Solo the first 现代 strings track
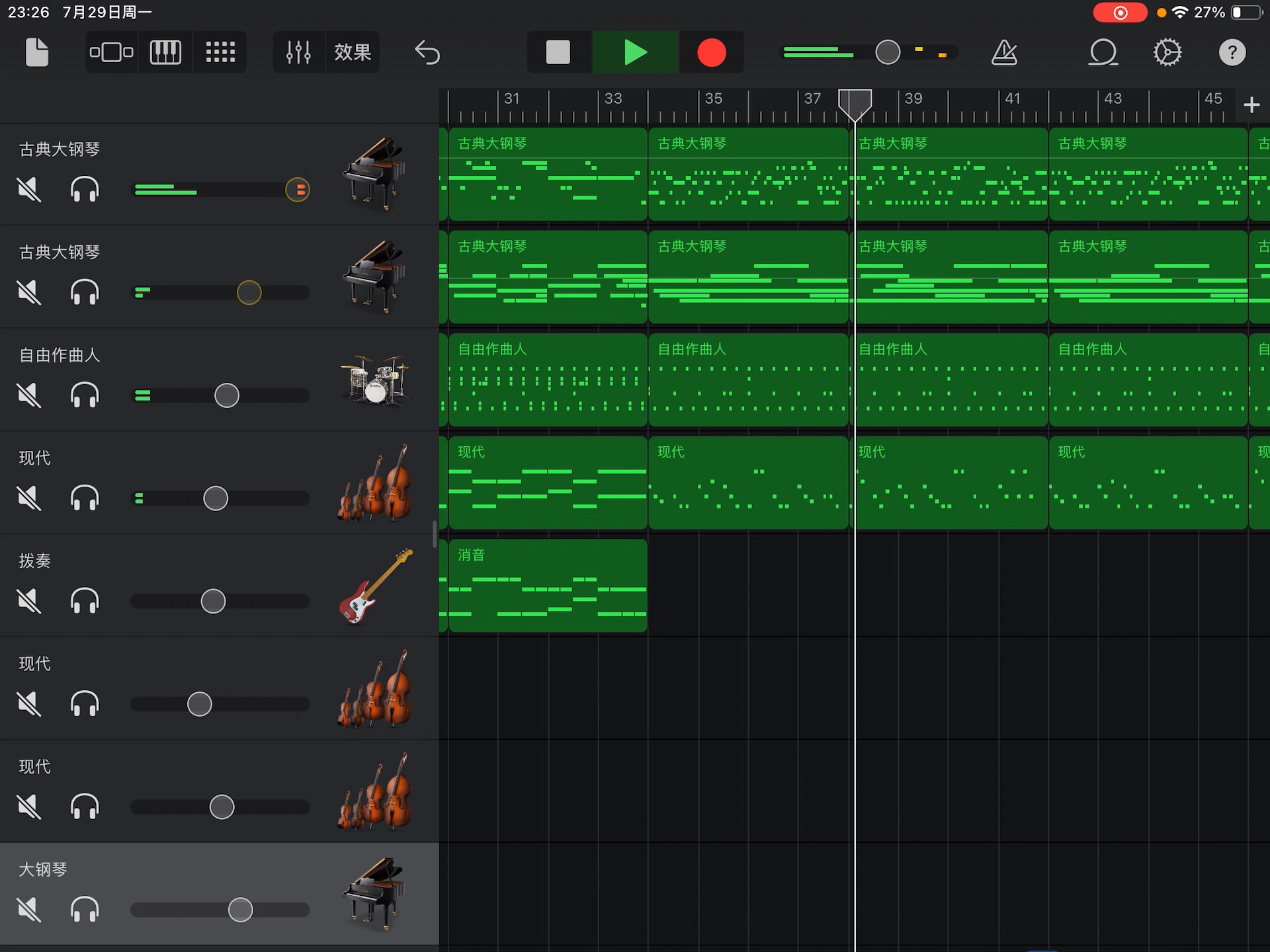Image resolution: width=1270 pixels, height=952 pixels. coord(85,498)
